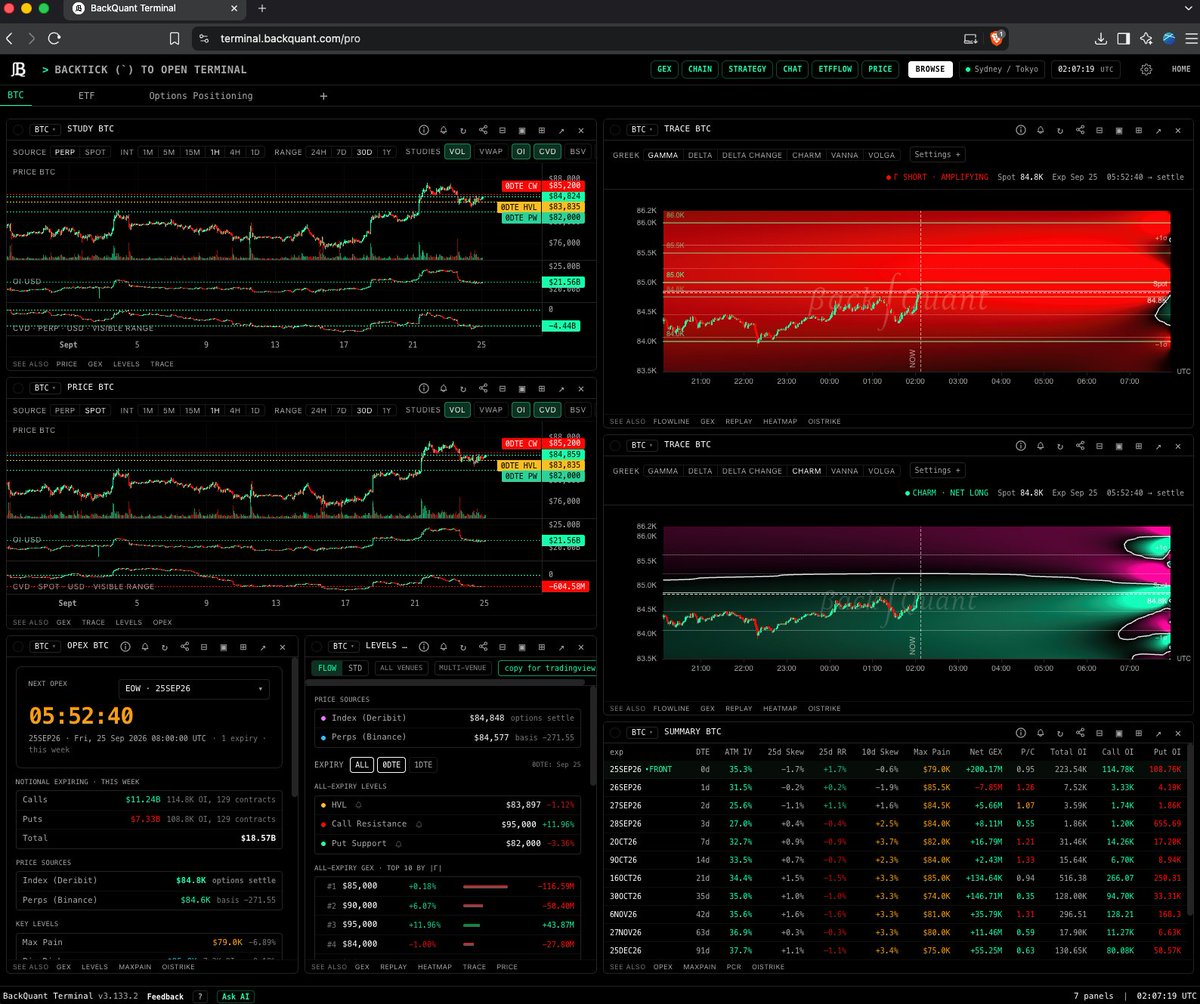The image size is (1200, 1004).
Task: Select 4H interval in STUDY BTC panel
Action: click(x=234, y=151)
